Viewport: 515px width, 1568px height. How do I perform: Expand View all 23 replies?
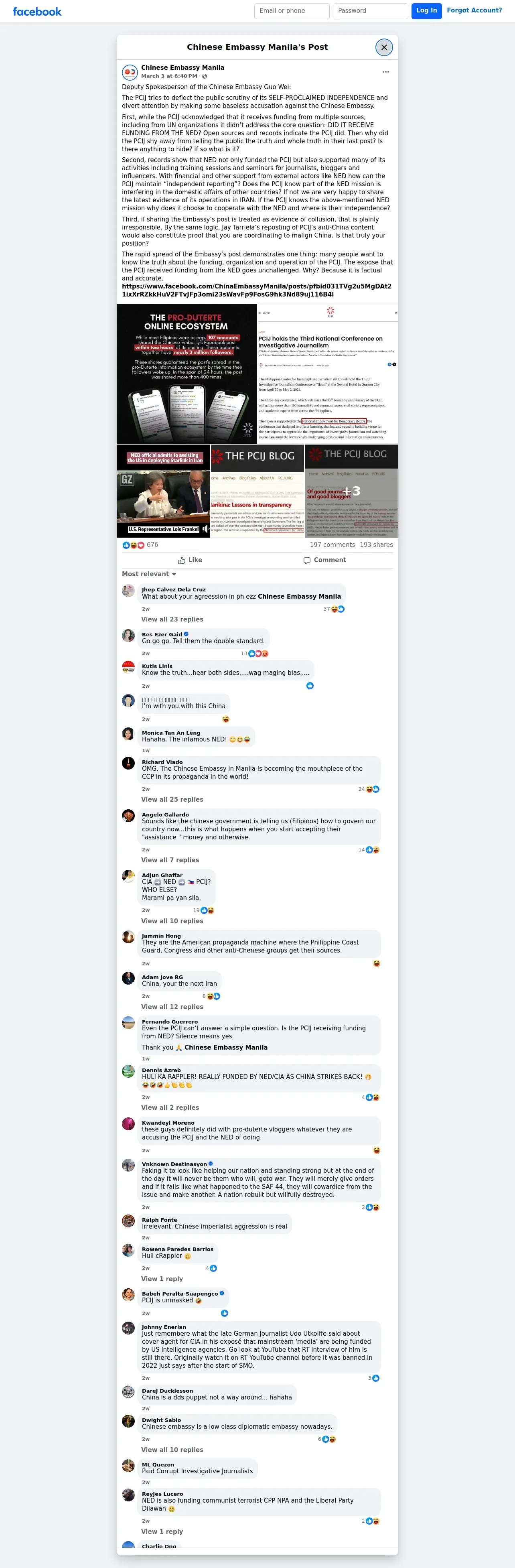tap(172, 619)
